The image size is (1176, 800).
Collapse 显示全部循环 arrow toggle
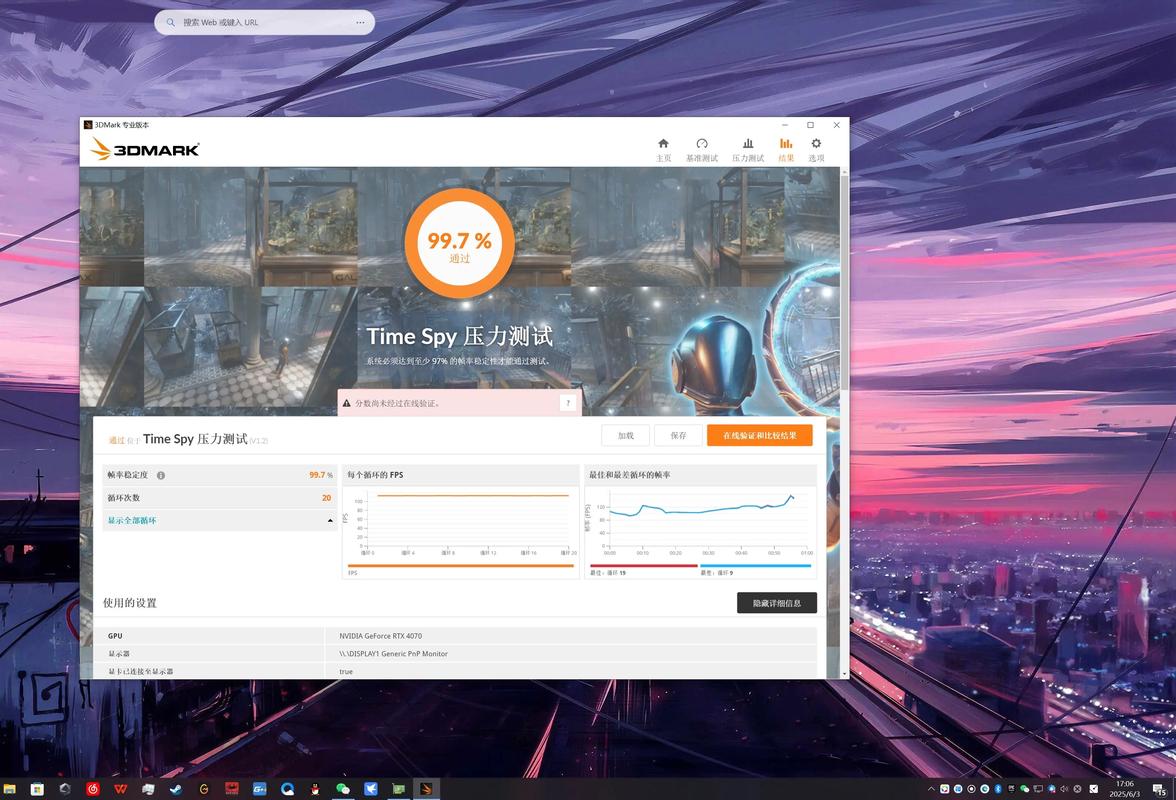click(330, 521)
